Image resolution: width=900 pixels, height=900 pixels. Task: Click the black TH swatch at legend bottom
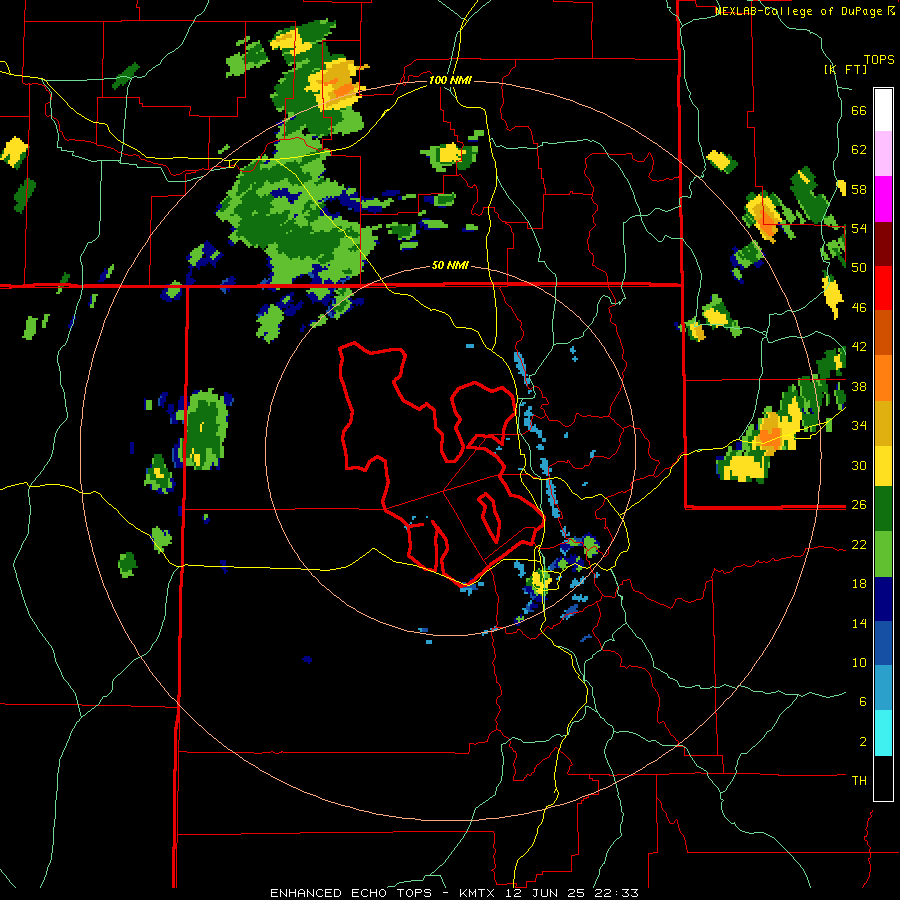click(883, 778)
